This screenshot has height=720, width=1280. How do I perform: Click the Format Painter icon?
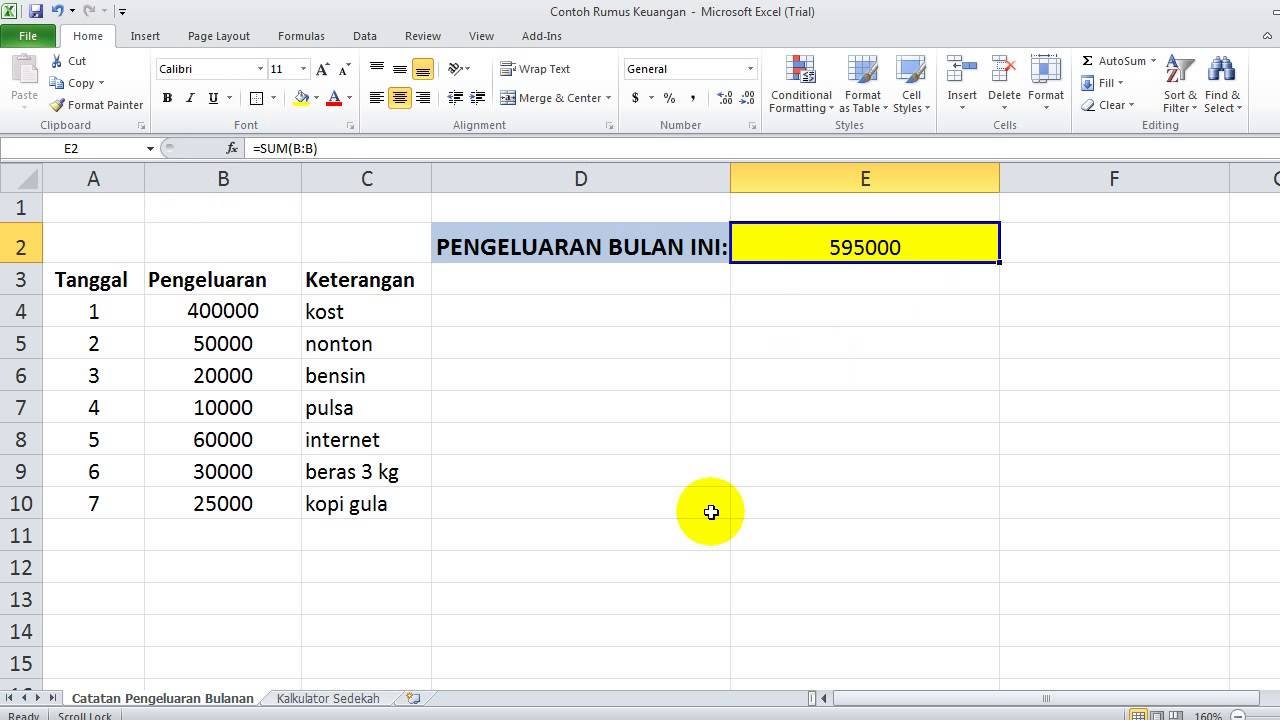click(58, 105)
